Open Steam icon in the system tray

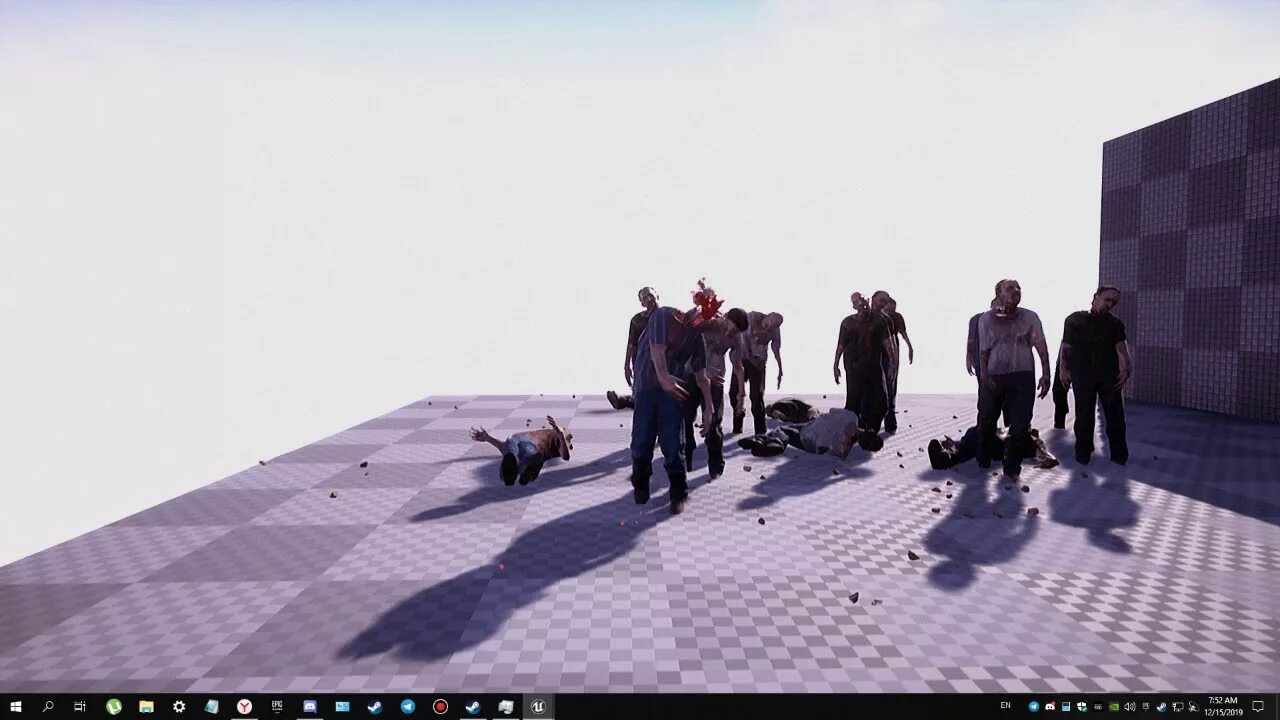[1162, 707]
